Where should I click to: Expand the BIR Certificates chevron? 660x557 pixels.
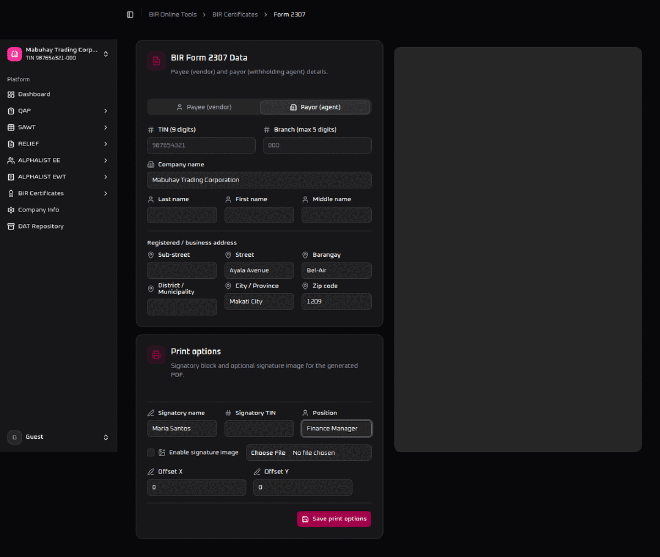click(106, 193)
